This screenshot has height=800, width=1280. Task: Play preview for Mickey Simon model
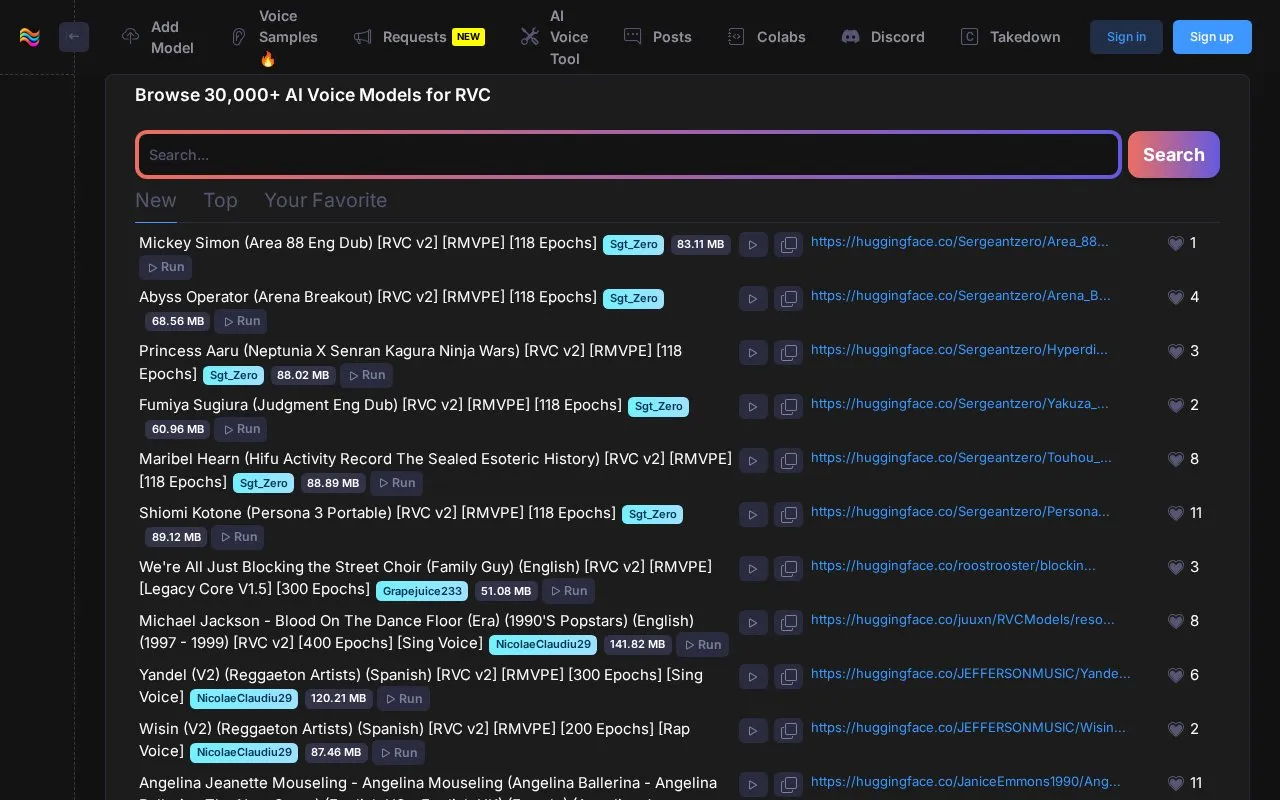pyautogui.click(x=753, y=245)
